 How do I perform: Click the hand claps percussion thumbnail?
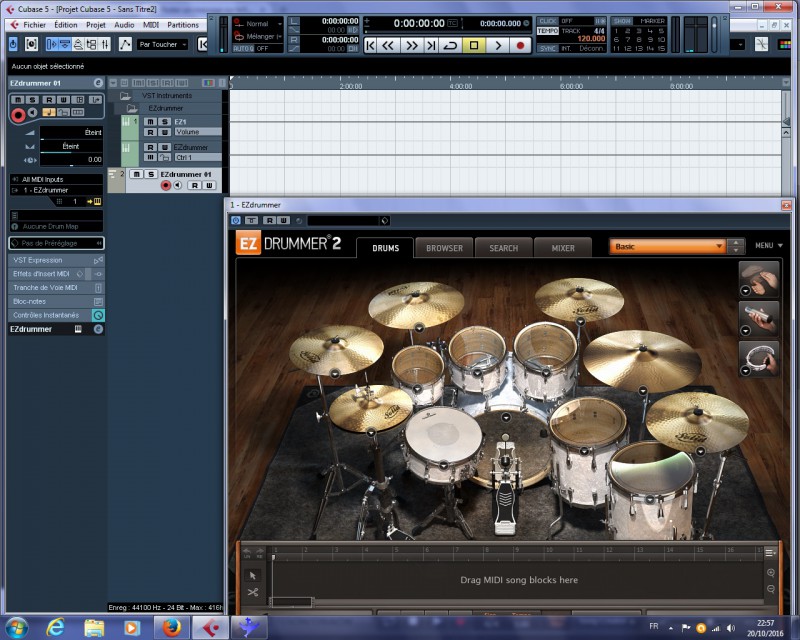759,279
